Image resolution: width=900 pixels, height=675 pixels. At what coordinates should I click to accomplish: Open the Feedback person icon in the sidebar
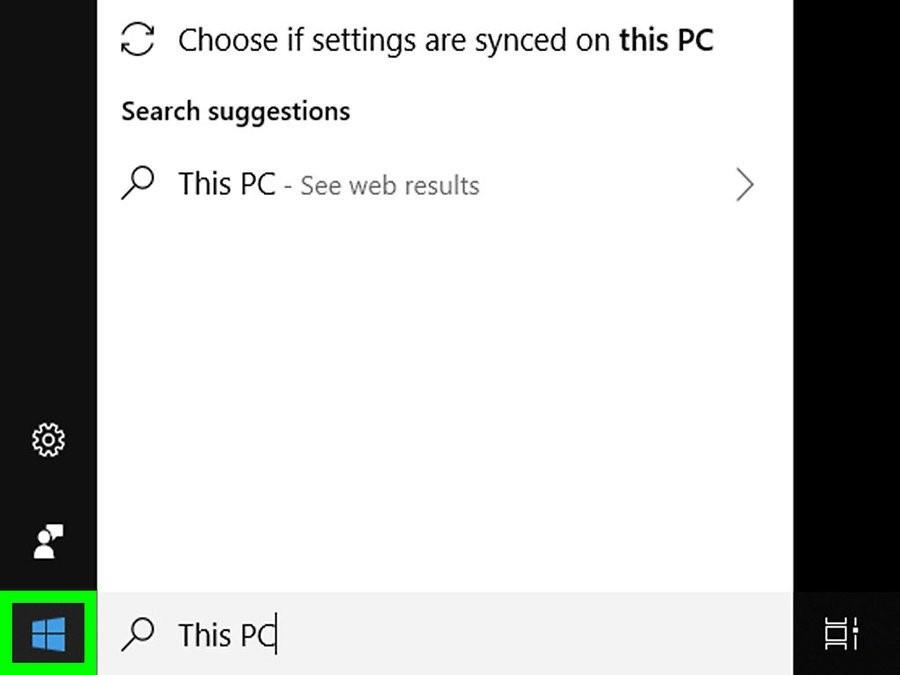[48, 540]
